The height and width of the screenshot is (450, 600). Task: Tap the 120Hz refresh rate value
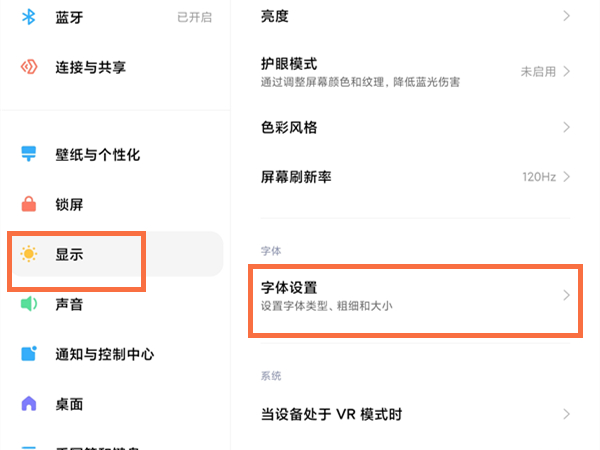point(539,177)
